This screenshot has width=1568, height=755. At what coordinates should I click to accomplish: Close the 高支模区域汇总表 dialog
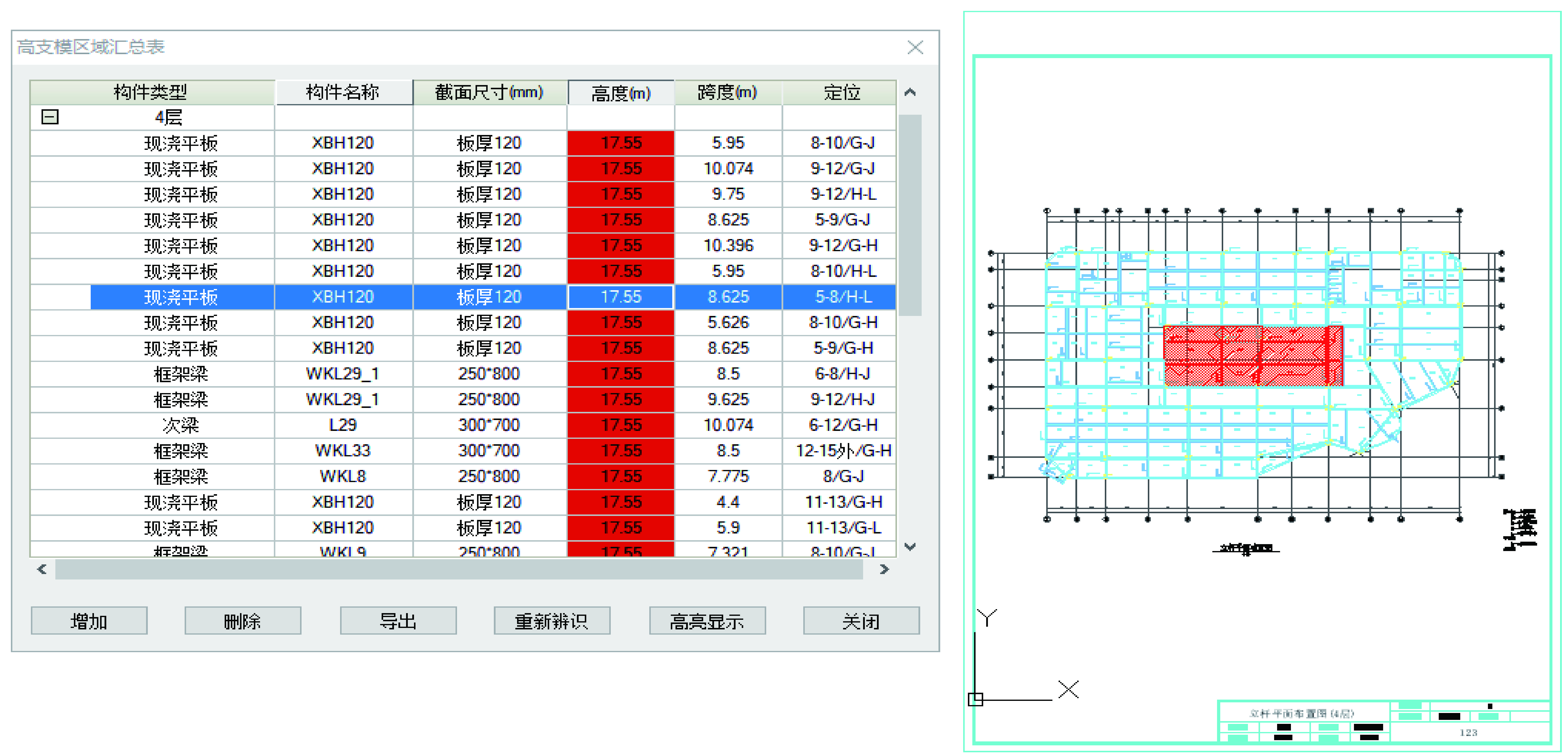coord(915,47)
